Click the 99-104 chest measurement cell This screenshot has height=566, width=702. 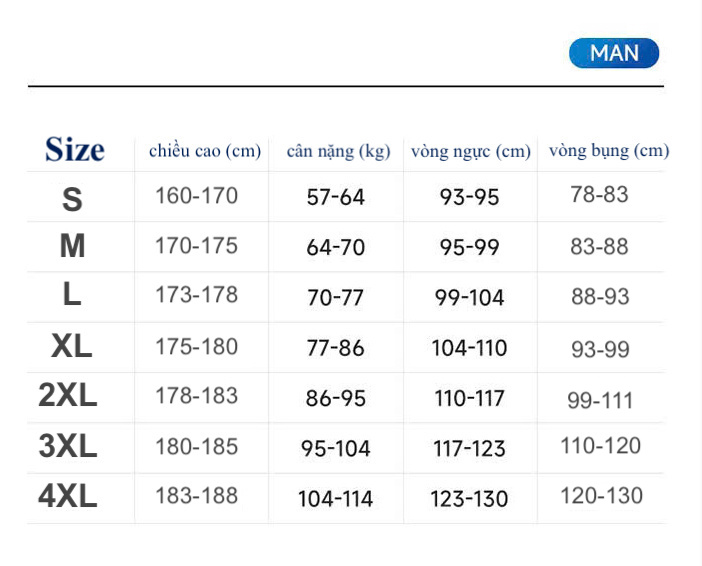click(470, 297)
